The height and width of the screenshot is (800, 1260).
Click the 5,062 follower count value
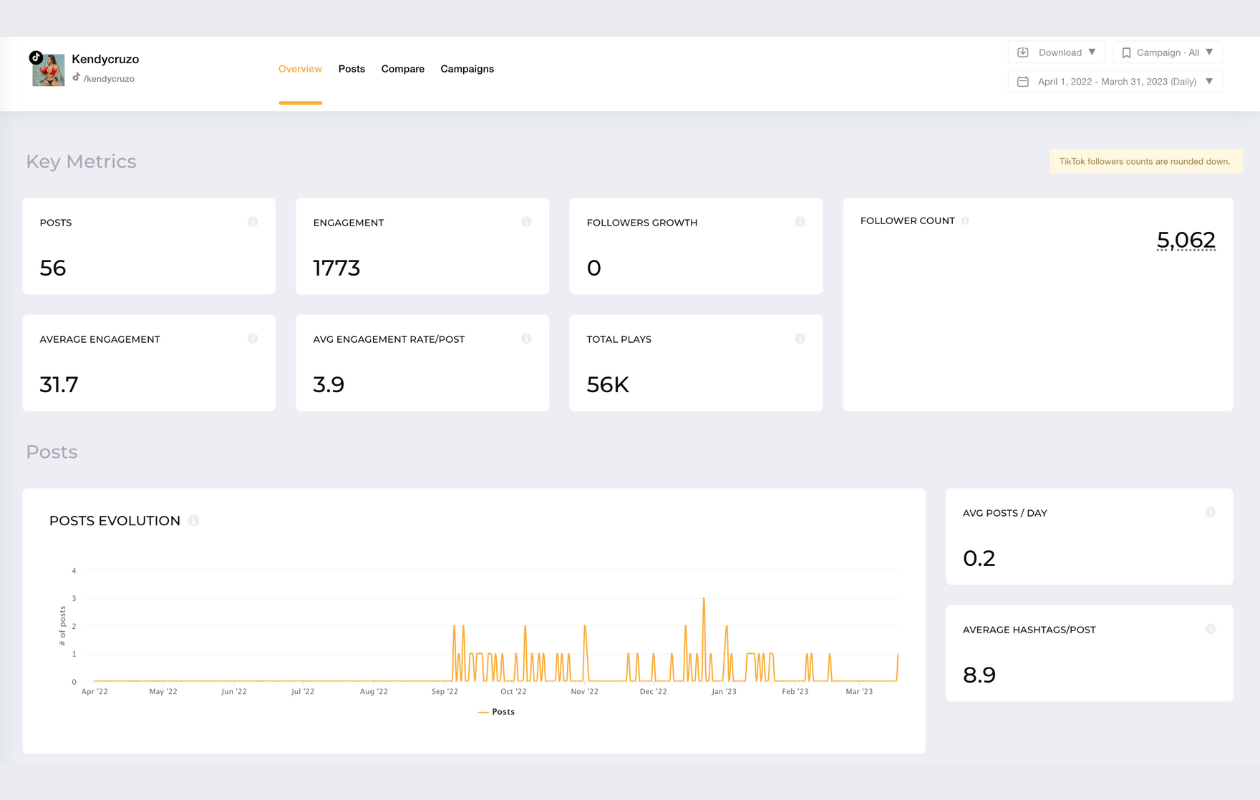(1186, 240)
